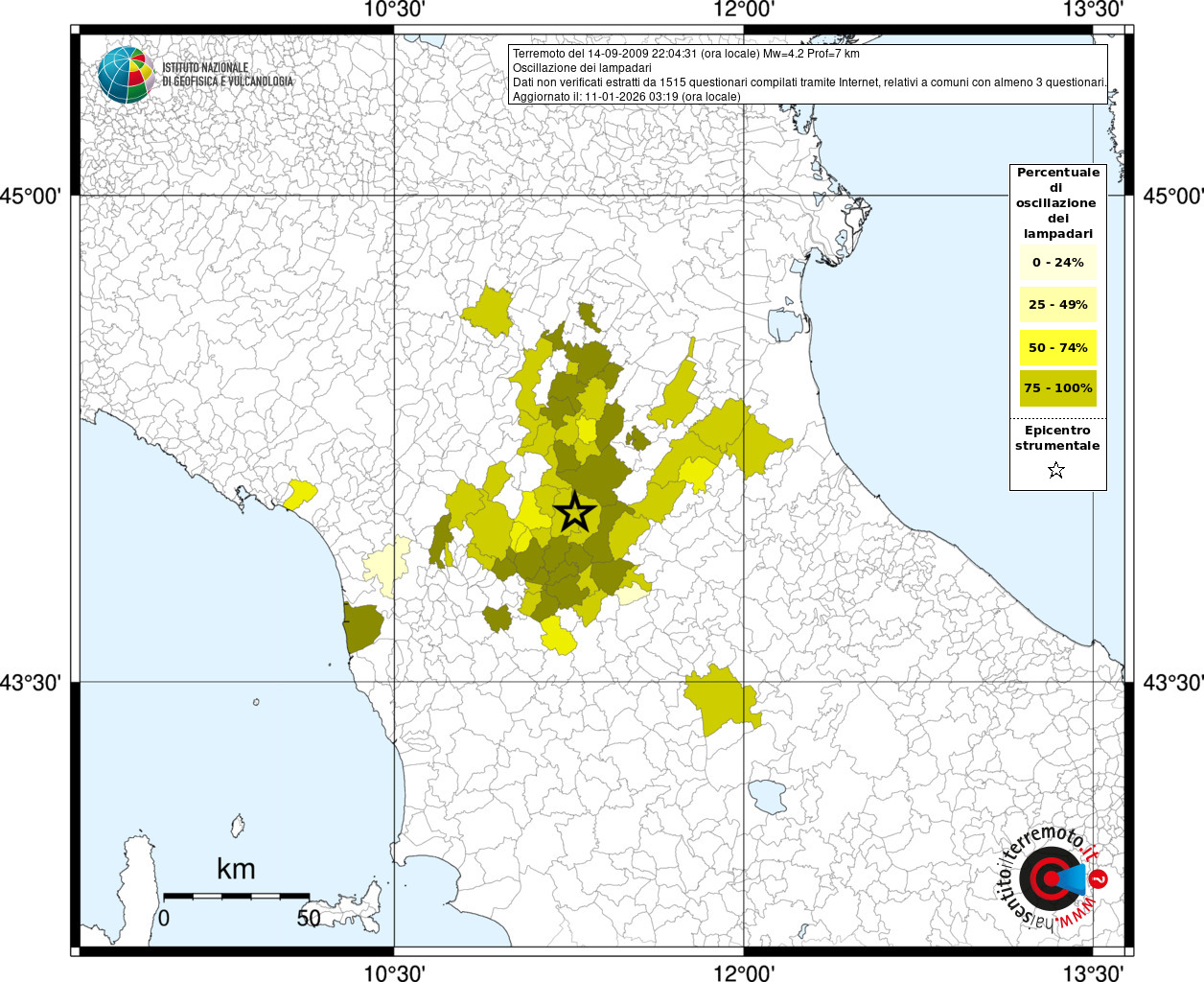Click the blue Lake Trasimeno on the map
Viewport: 1204px width, 982px height.
point(766,796)
